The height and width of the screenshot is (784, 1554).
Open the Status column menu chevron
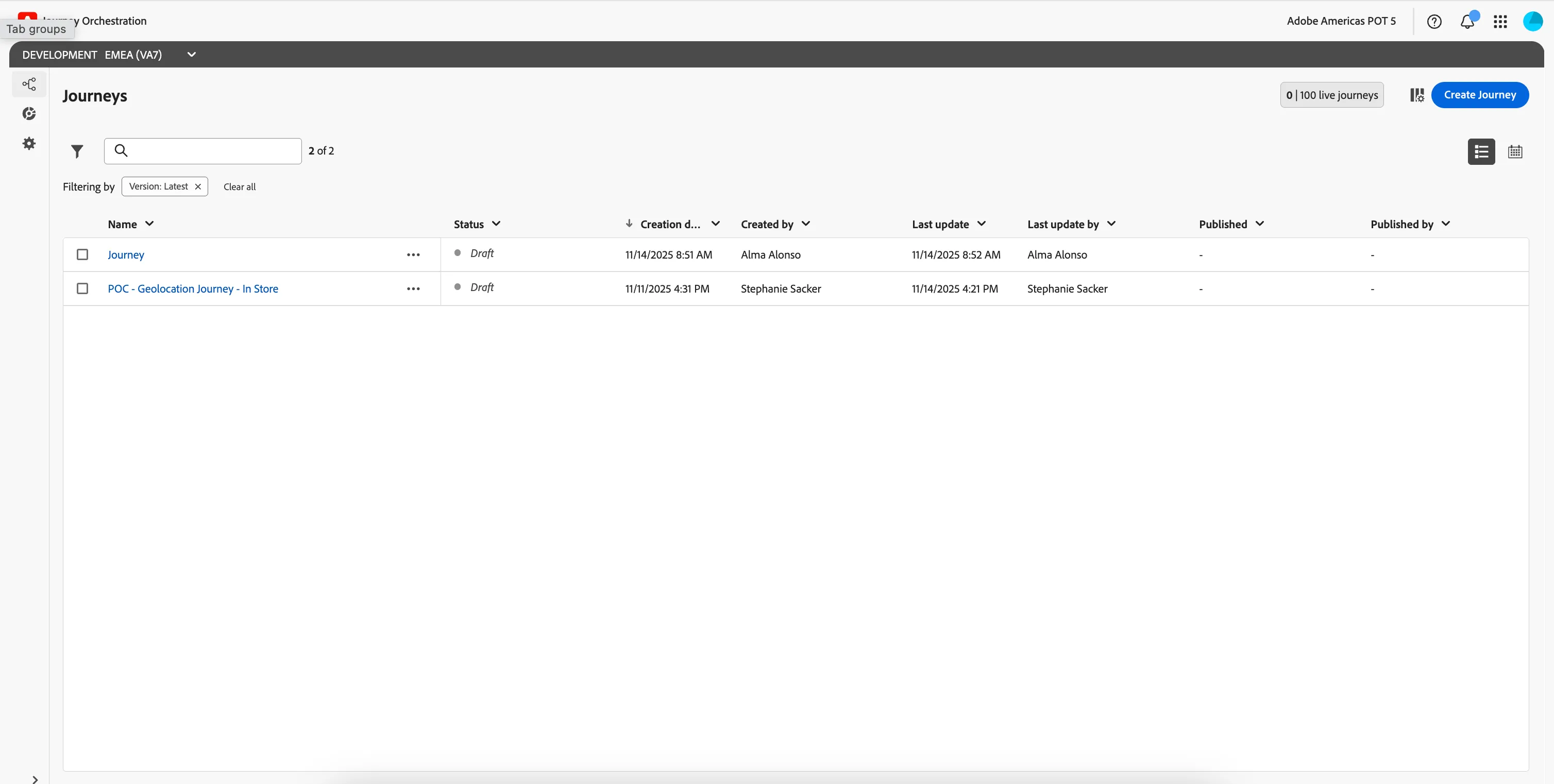(x=496, y=224)
